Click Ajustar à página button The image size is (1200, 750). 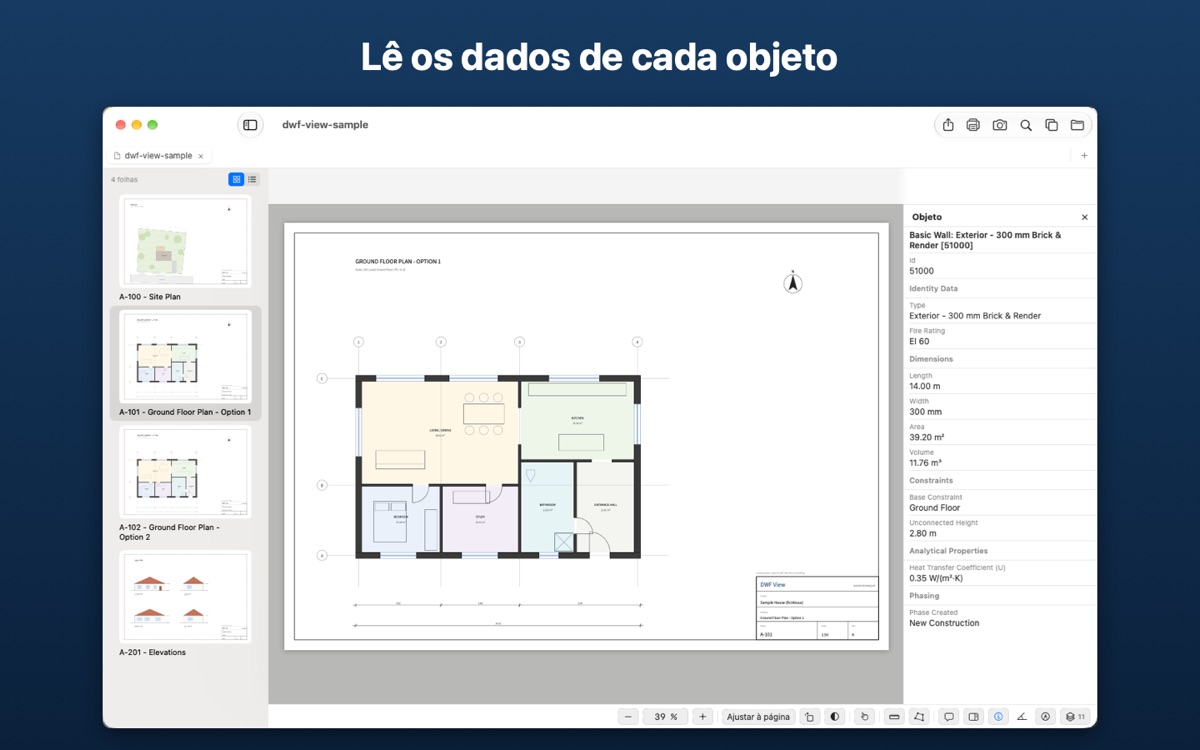(758, 716)
